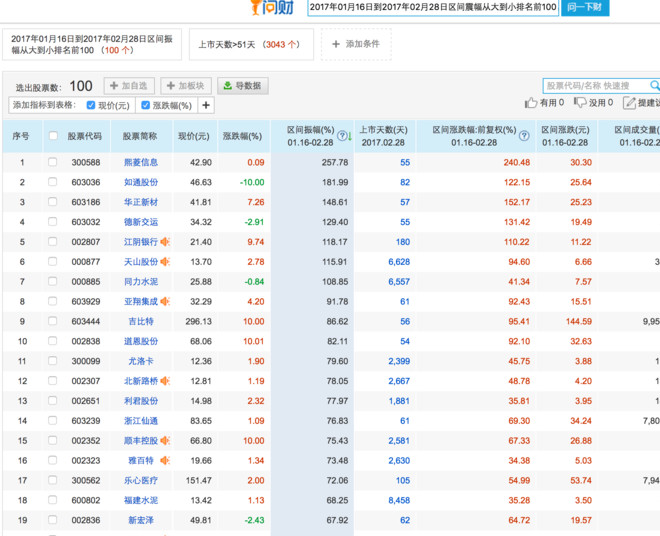Click the search magnifier in quick search box
Image resolution: width=660 pixels, height=536 pixels.
click(x=655, y=85)
